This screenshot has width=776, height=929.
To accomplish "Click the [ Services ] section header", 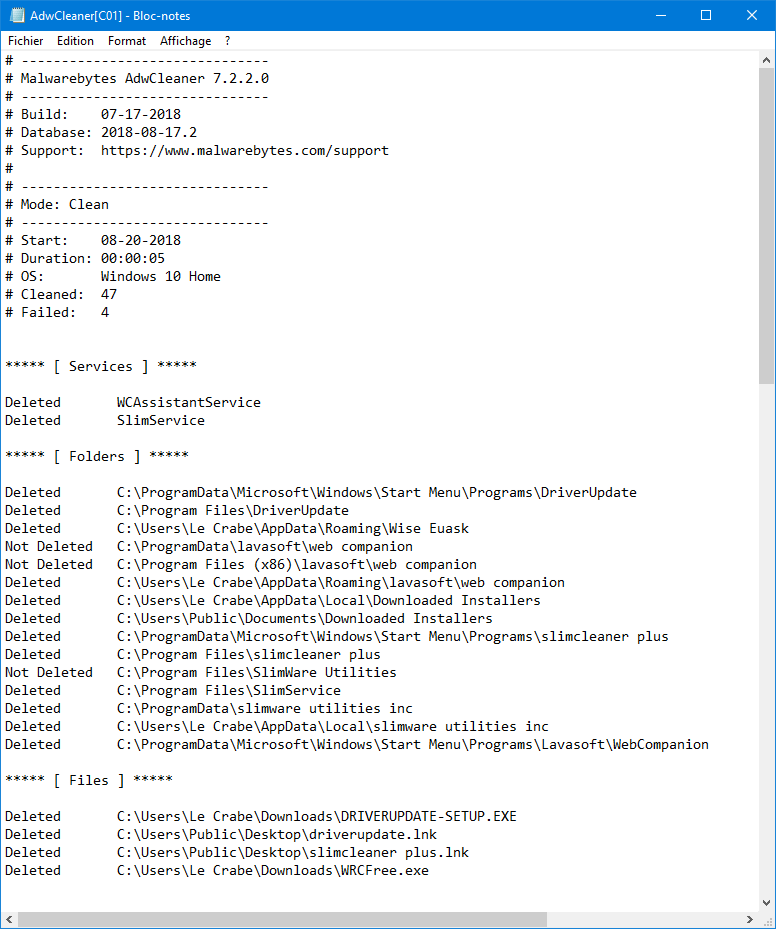I will [x=101, y=366].
